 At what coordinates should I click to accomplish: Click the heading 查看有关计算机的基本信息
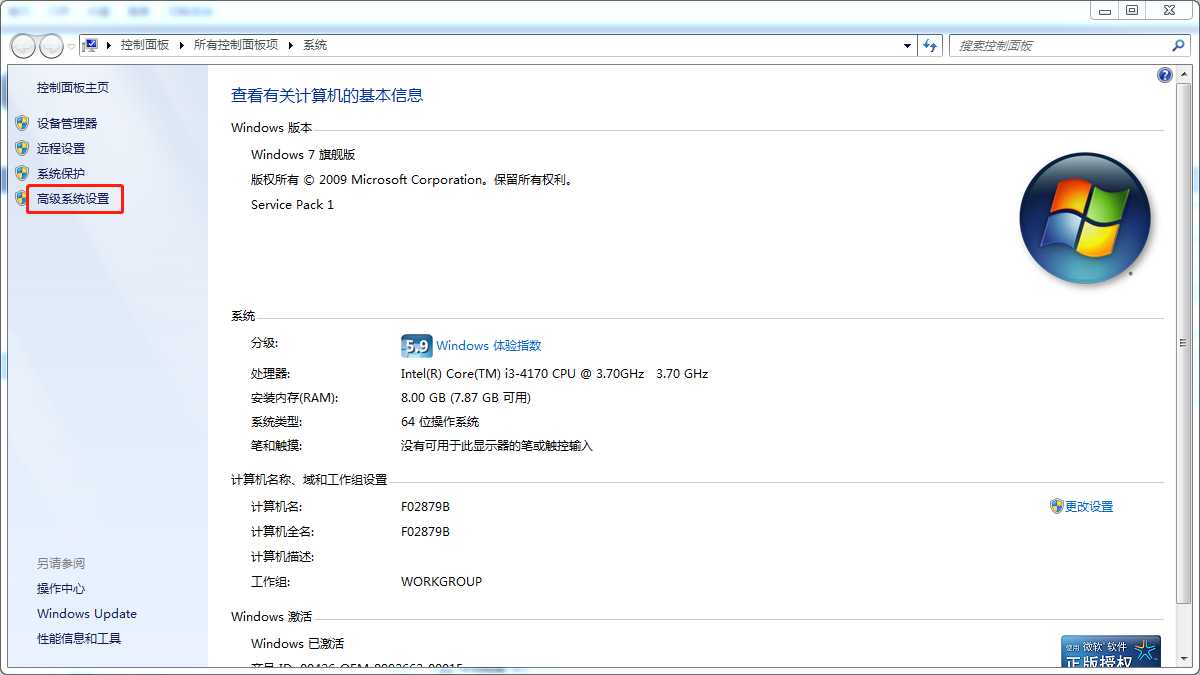[327, 96]
